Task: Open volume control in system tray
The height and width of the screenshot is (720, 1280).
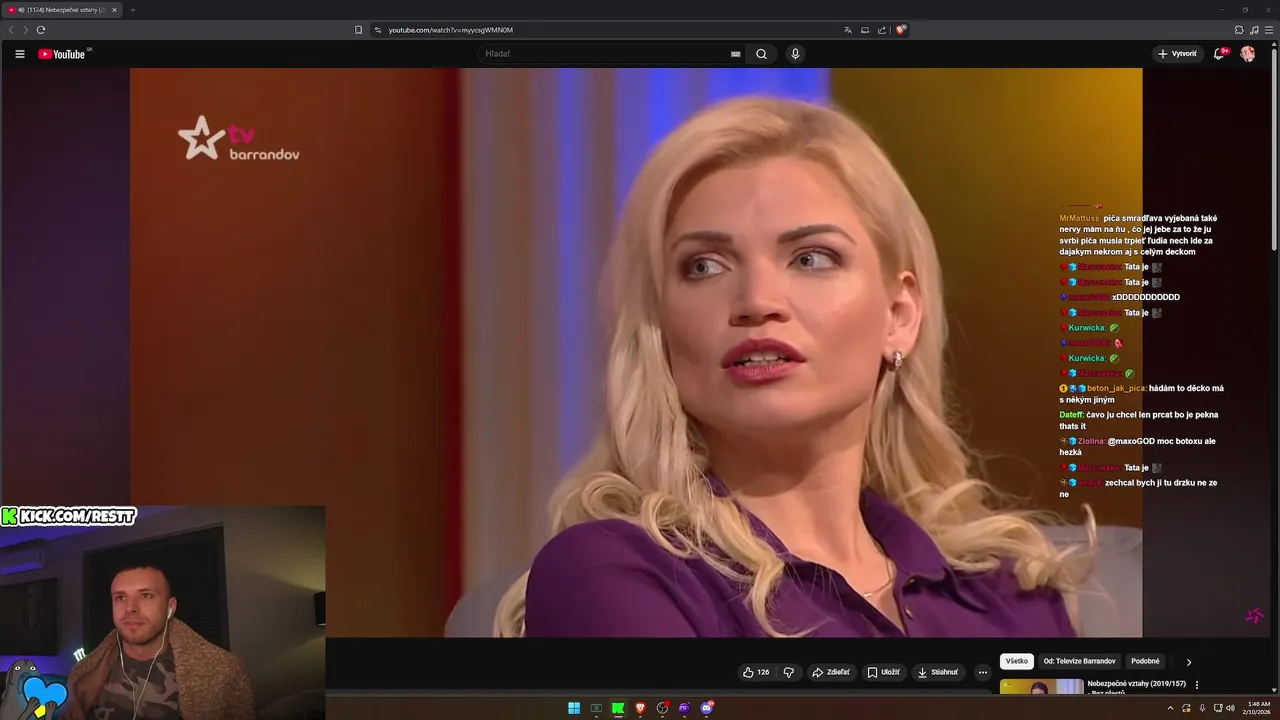Action: tap(1229, 708)
